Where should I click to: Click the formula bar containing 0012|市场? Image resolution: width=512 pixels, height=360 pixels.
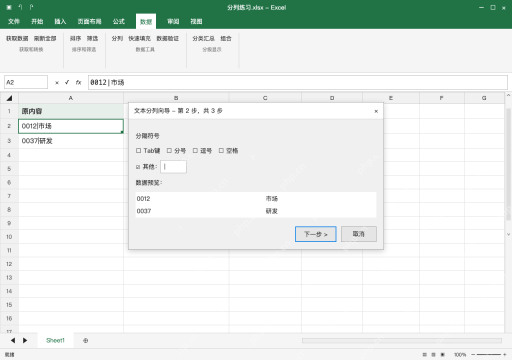(298, 82)
